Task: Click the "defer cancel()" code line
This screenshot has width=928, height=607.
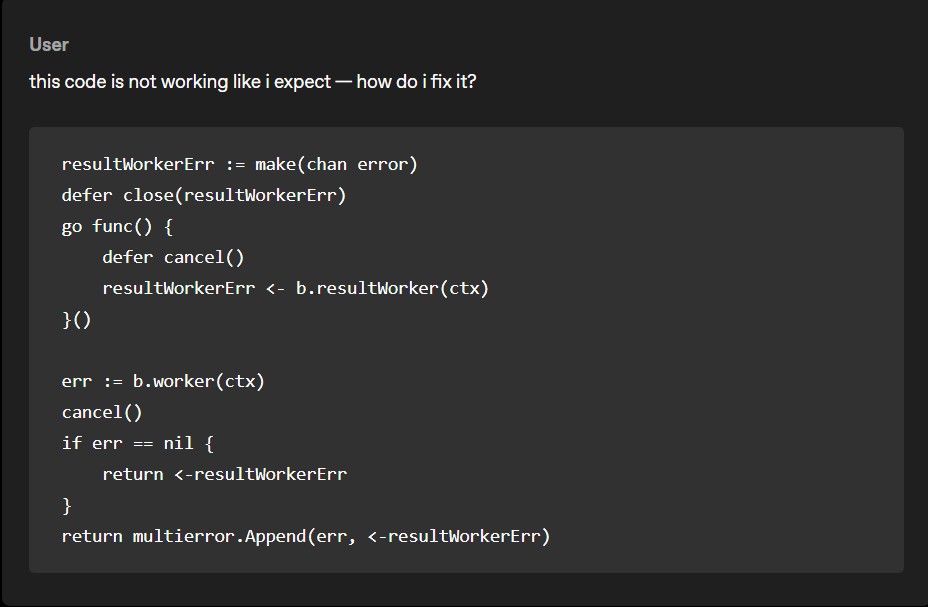Action: [x=173, y=257]
